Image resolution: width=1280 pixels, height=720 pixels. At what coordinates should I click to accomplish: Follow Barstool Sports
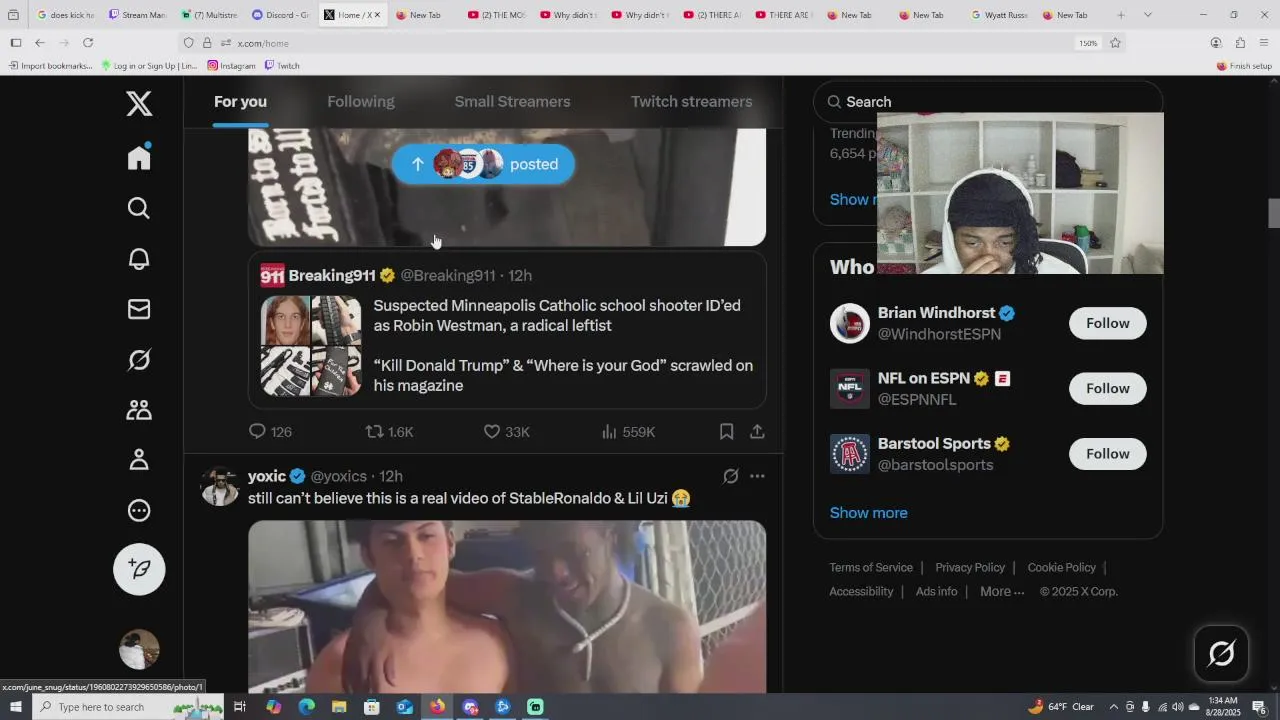tap(1107, 454)
